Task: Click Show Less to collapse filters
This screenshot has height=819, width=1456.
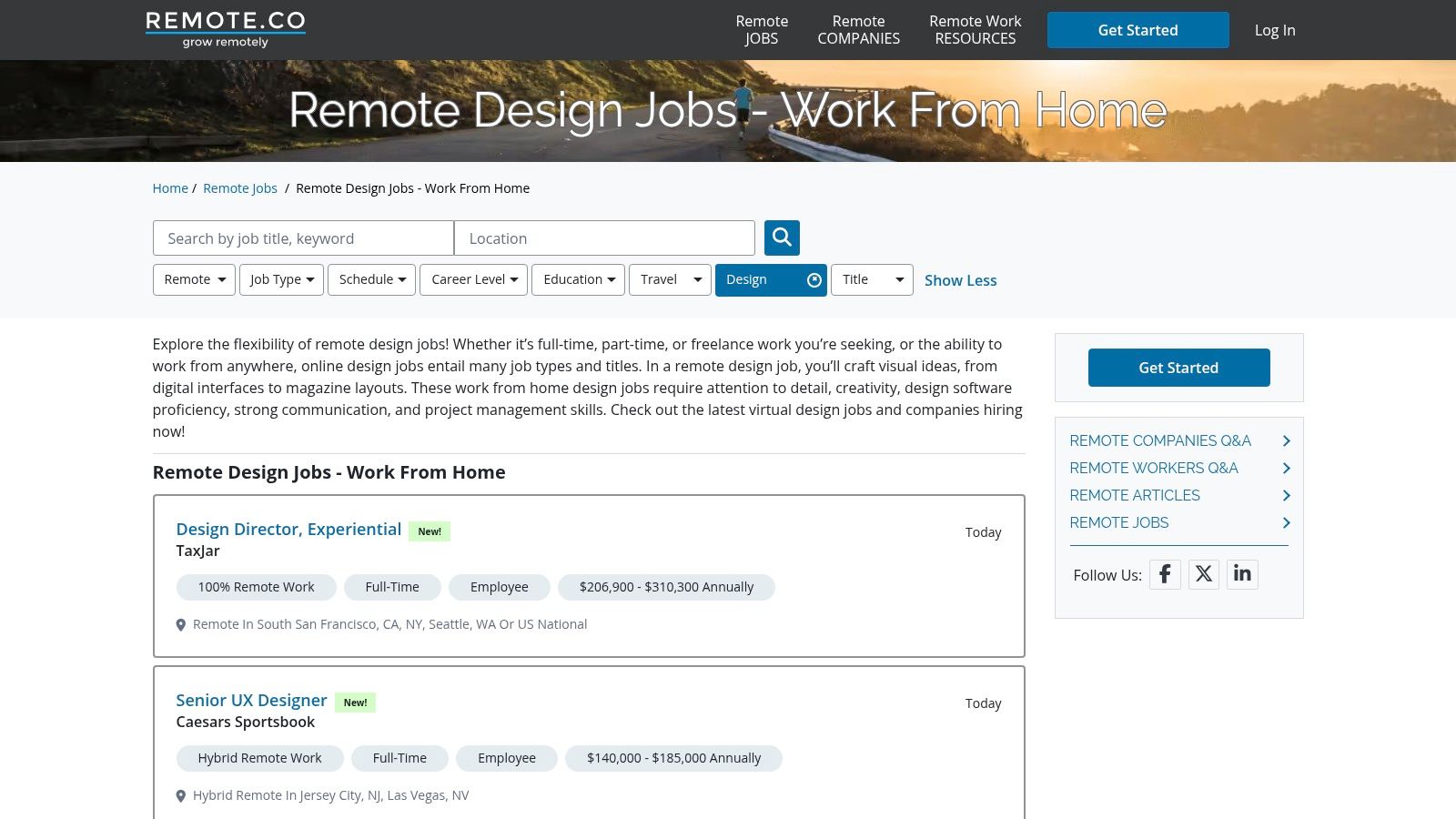Action: pos(960,280)
